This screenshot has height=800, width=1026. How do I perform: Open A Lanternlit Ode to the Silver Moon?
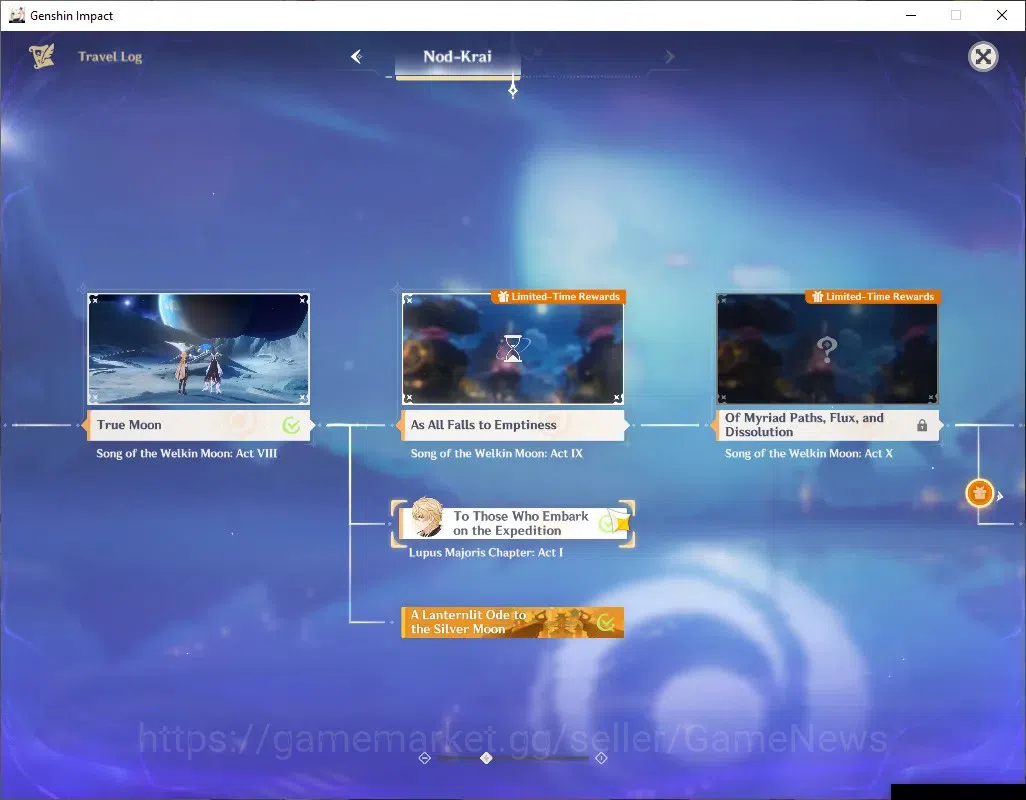512,622
